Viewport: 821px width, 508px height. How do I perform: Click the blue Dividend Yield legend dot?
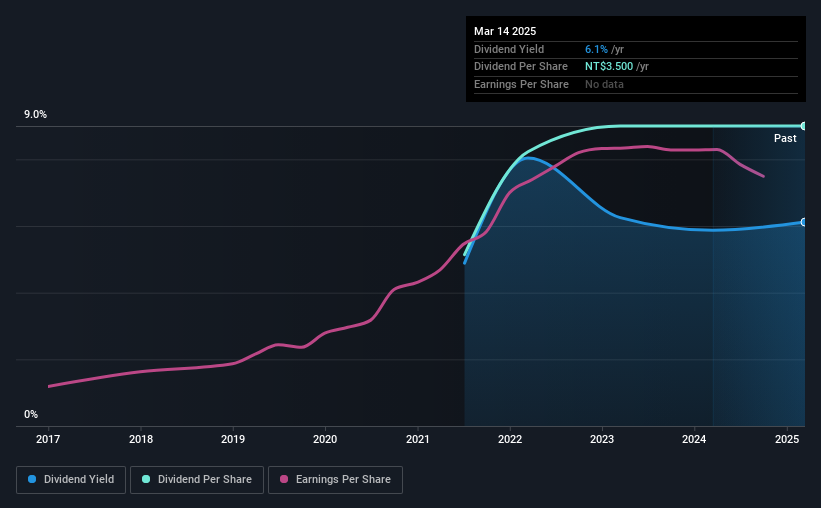tap(32, 479)
